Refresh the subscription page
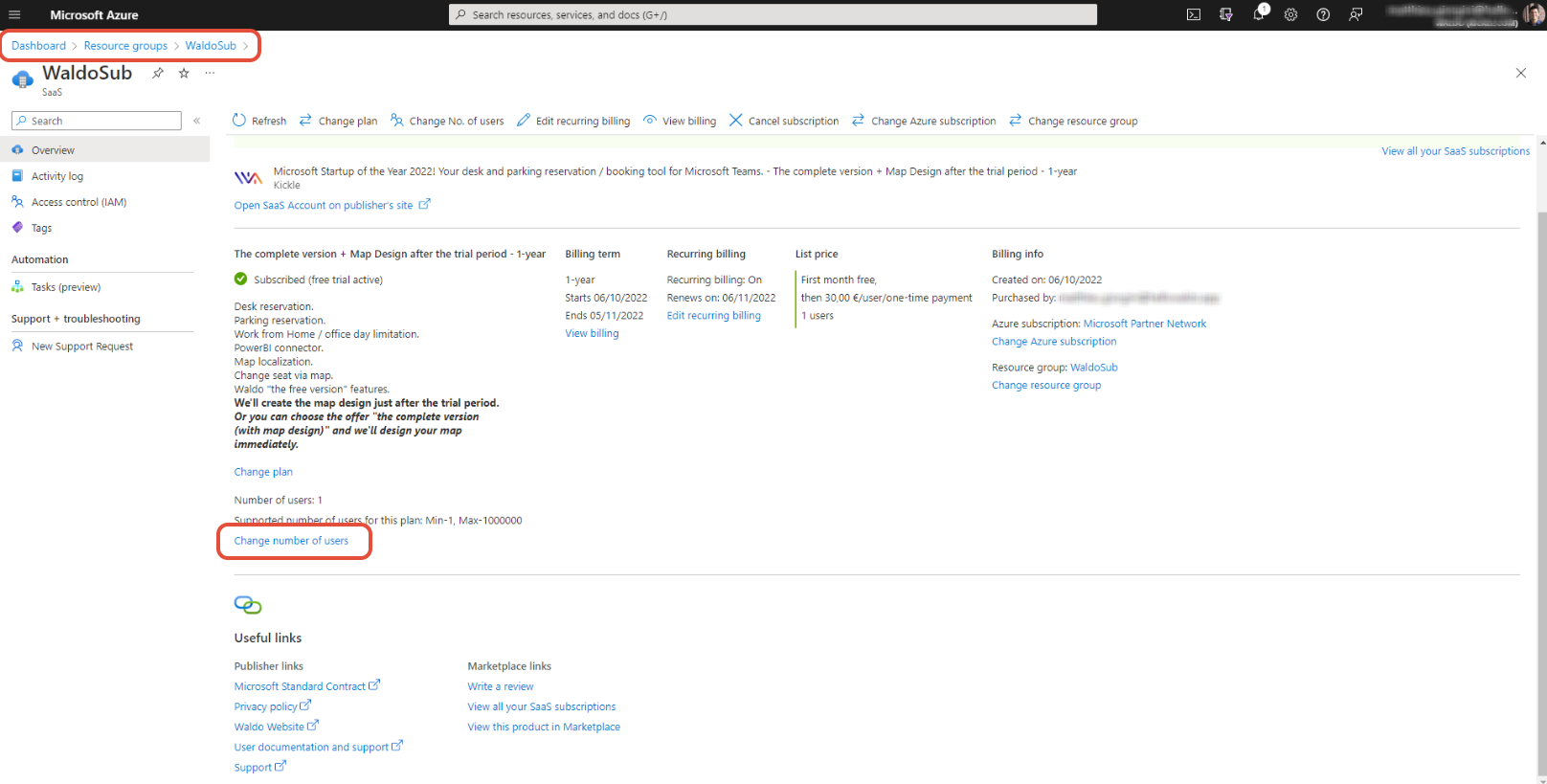Viewport: 1547px width, 784px height. (x=259, y=121)
